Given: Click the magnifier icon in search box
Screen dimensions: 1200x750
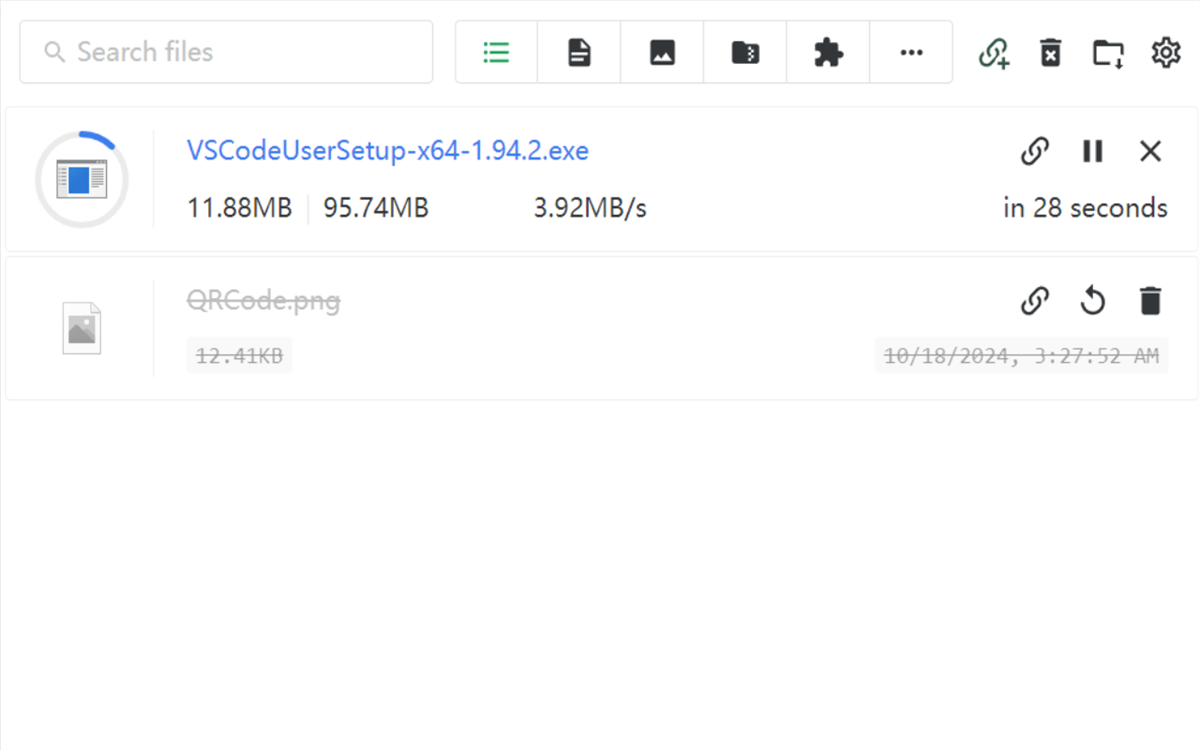Looking at the screenshot, I should click(55, 52).
